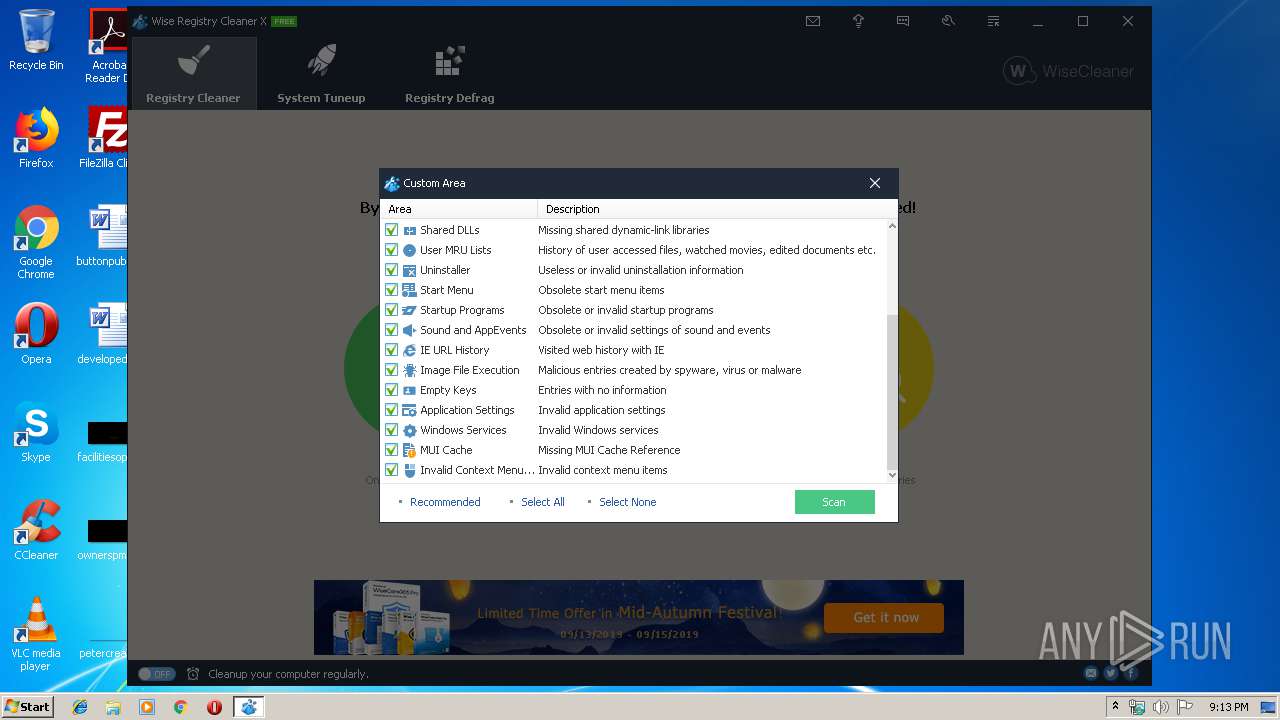Close the Custom Area dialog

coord(875,183)
